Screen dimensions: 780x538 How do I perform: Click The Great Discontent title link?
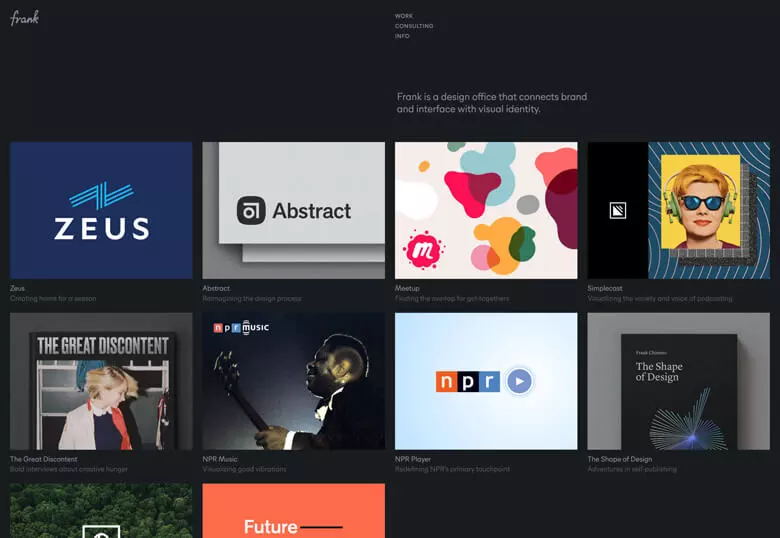[x=44, y=459]
